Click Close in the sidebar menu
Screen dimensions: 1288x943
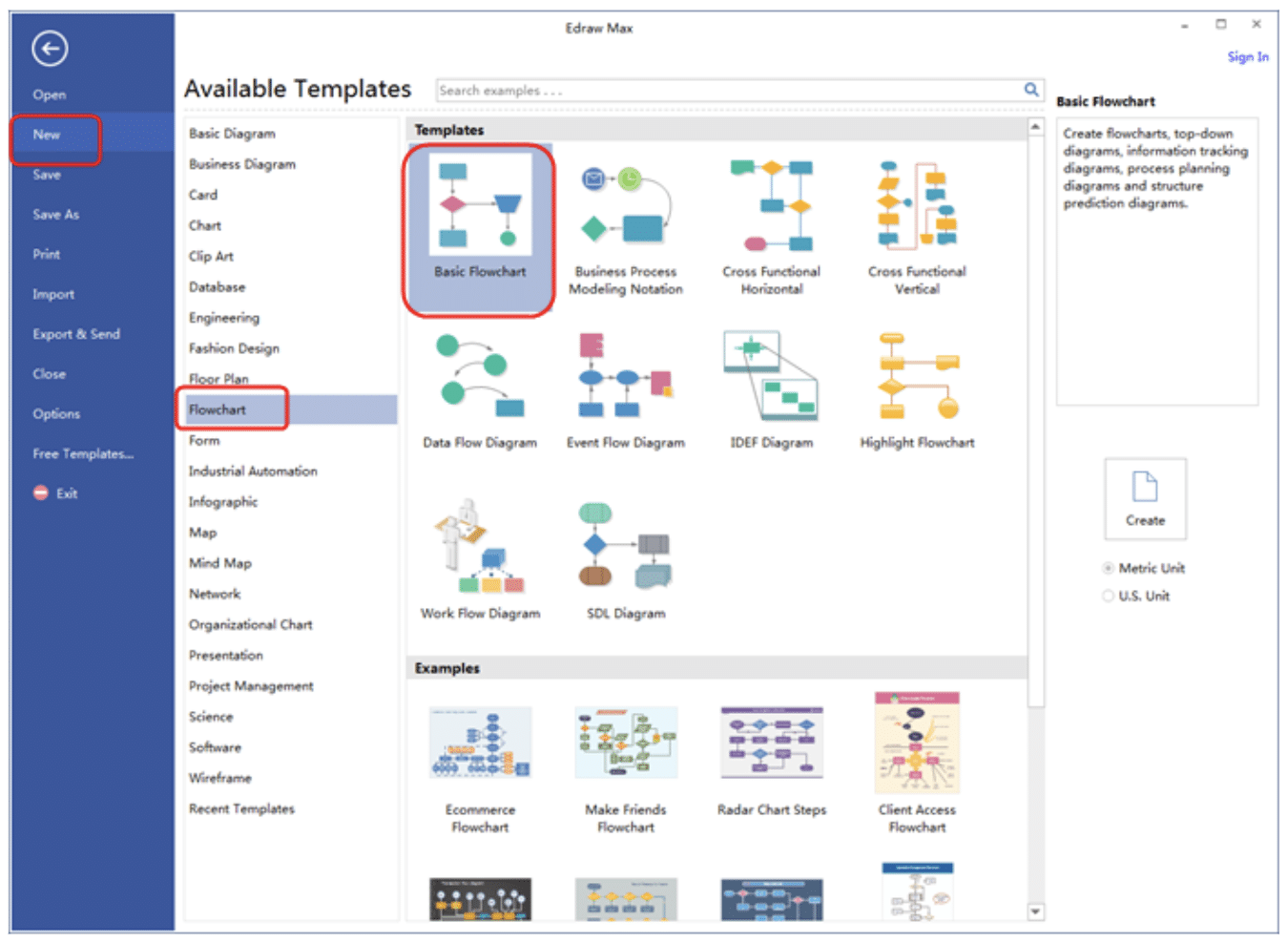coord(50,374)
